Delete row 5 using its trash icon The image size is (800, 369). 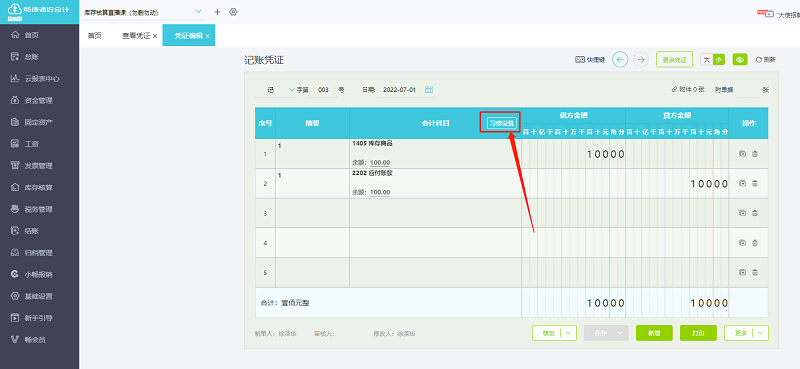[755, 272]
